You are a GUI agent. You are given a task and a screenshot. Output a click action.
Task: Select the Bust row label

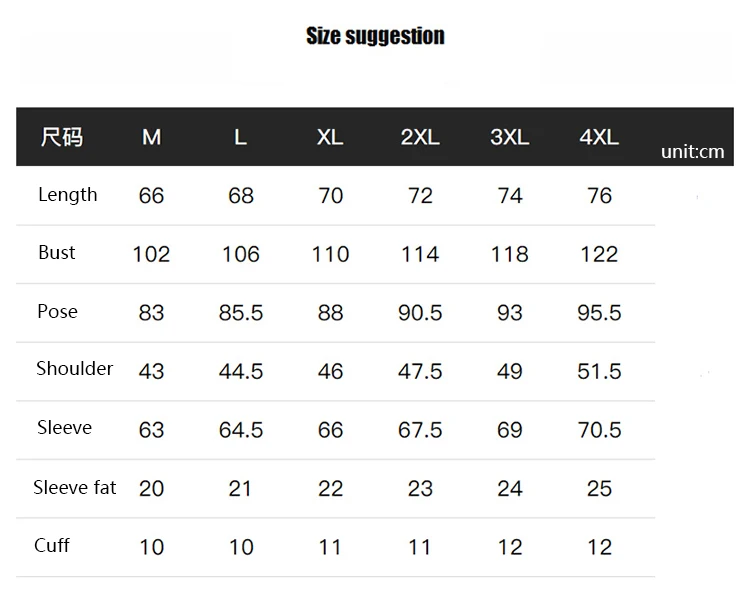pos(57,253)
